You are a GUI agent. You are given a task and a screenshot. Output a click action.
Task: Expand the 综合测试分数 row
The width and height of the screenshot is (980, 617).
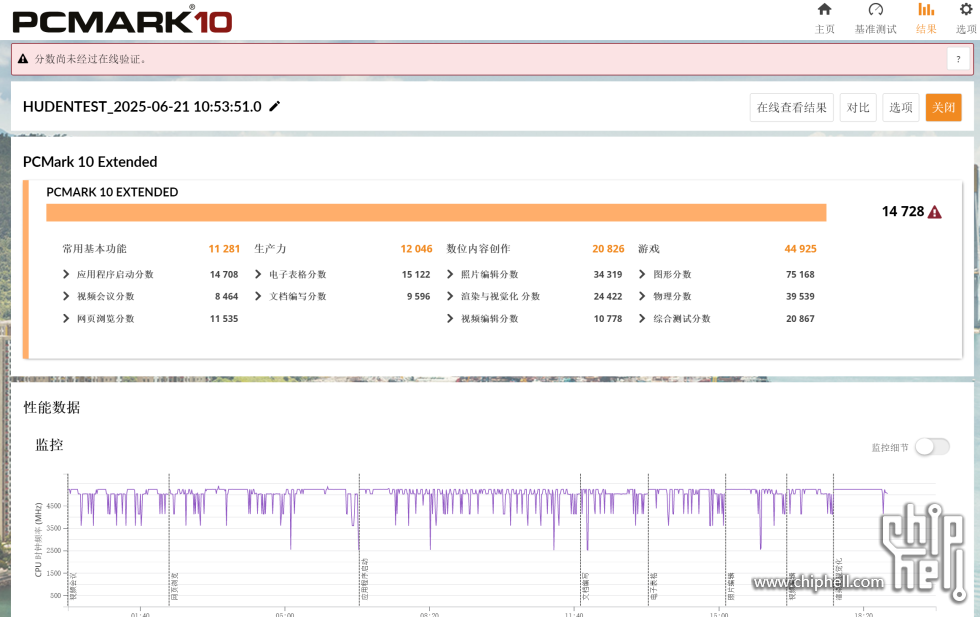click(x=642, y=319)
